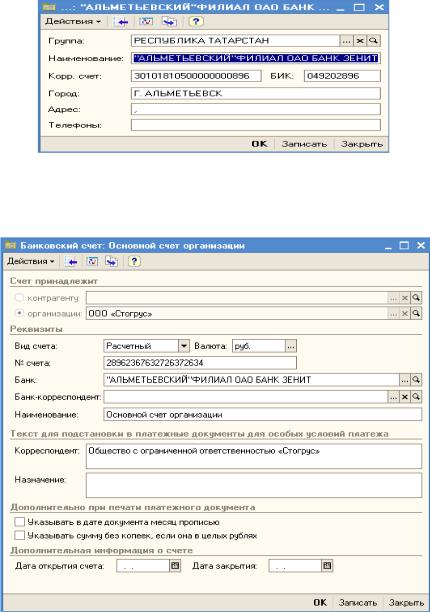Open calendar for Дата открытия счета
Viewport: 430px width, 612px height.
coord(175,566)
